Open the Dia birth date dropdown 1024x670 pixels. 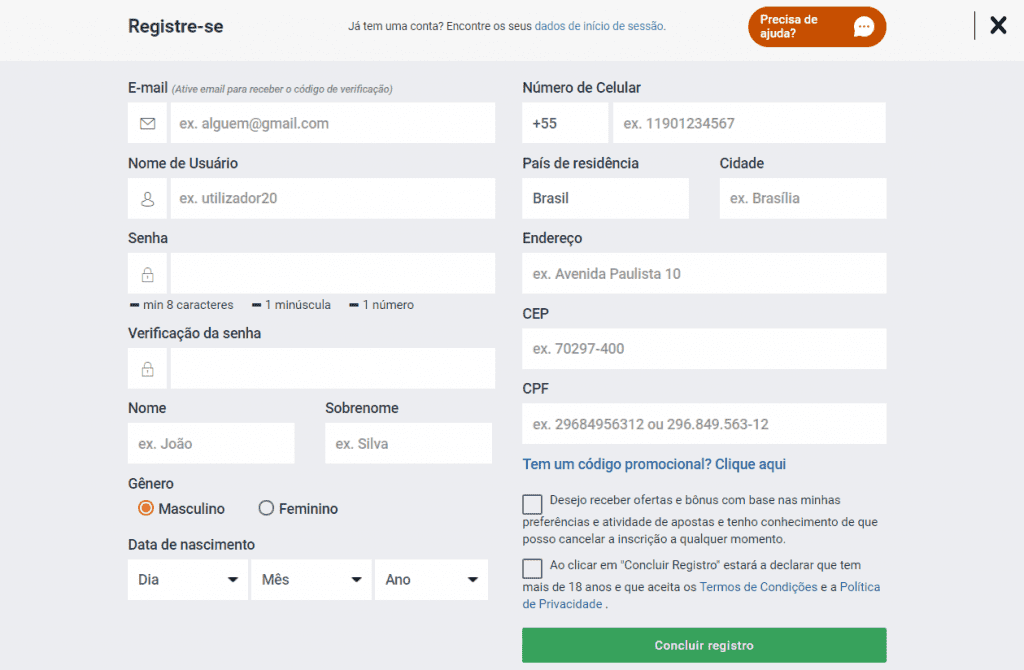coord(188,579)
